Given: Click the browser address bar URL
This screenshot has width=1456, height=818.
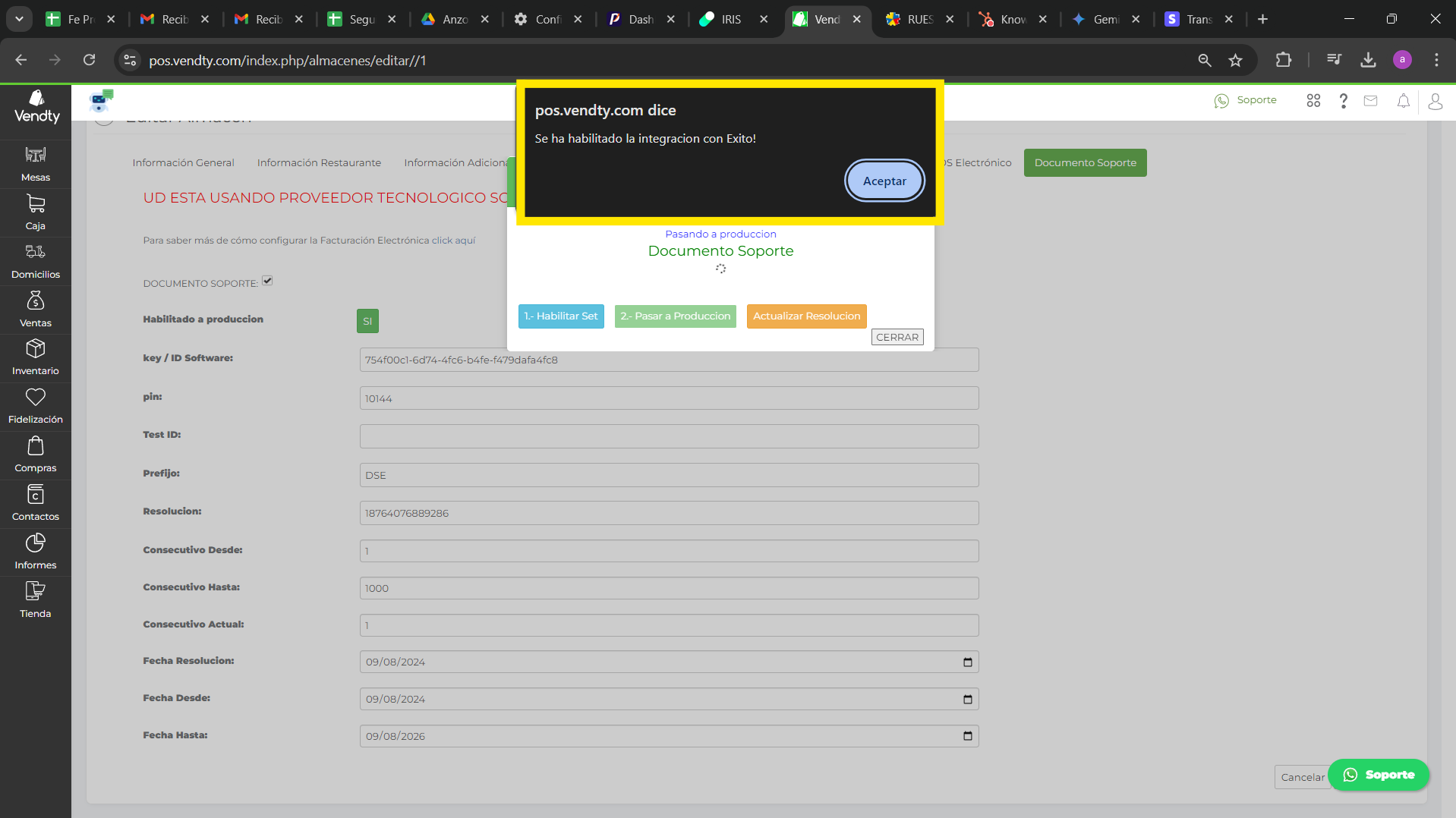Looking at the screenshot, I should (288, 61).
